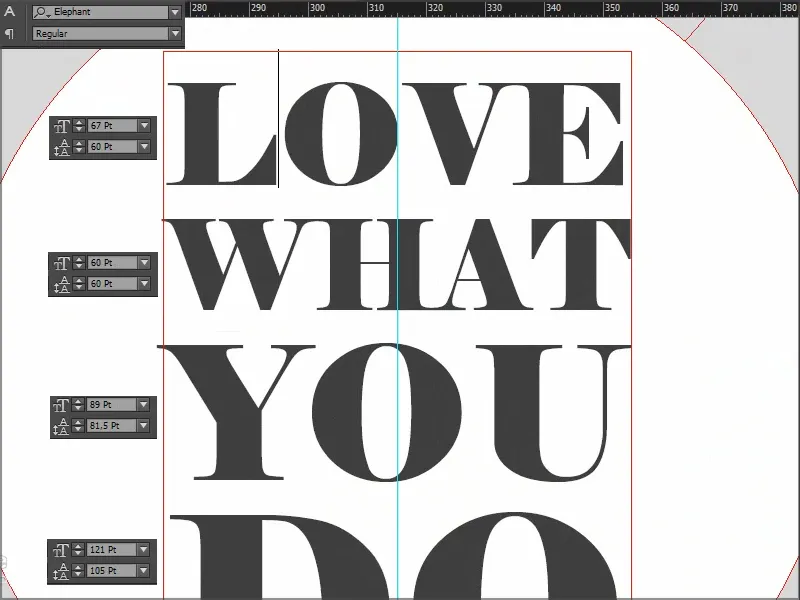Select the Character Formatting Controls 'A' icon
Image resolution: width=800 pixels, height=600 pixels.
click(10, 11)
